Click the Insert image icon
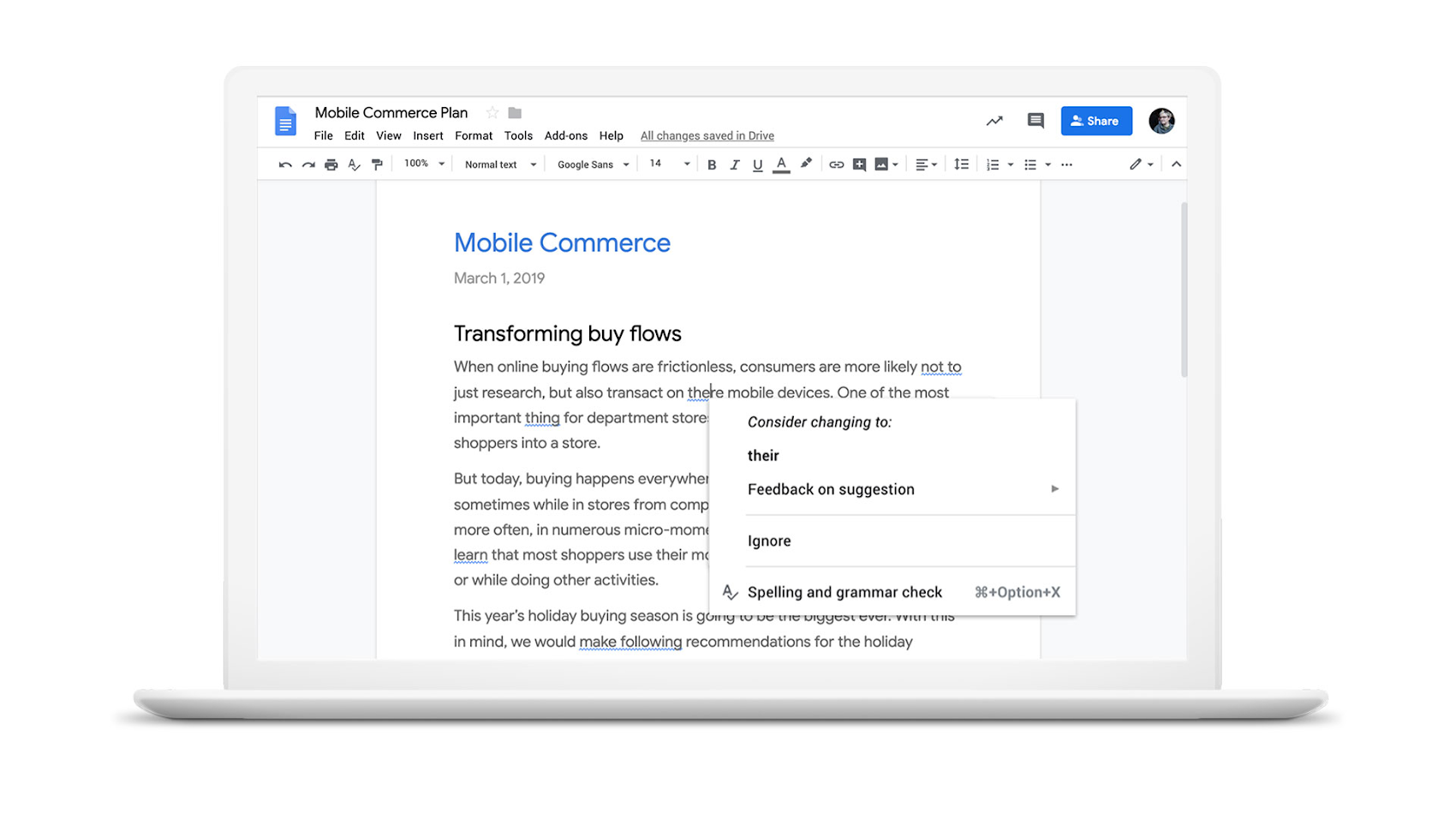1456x819 pixels. (x=881, y=164)
